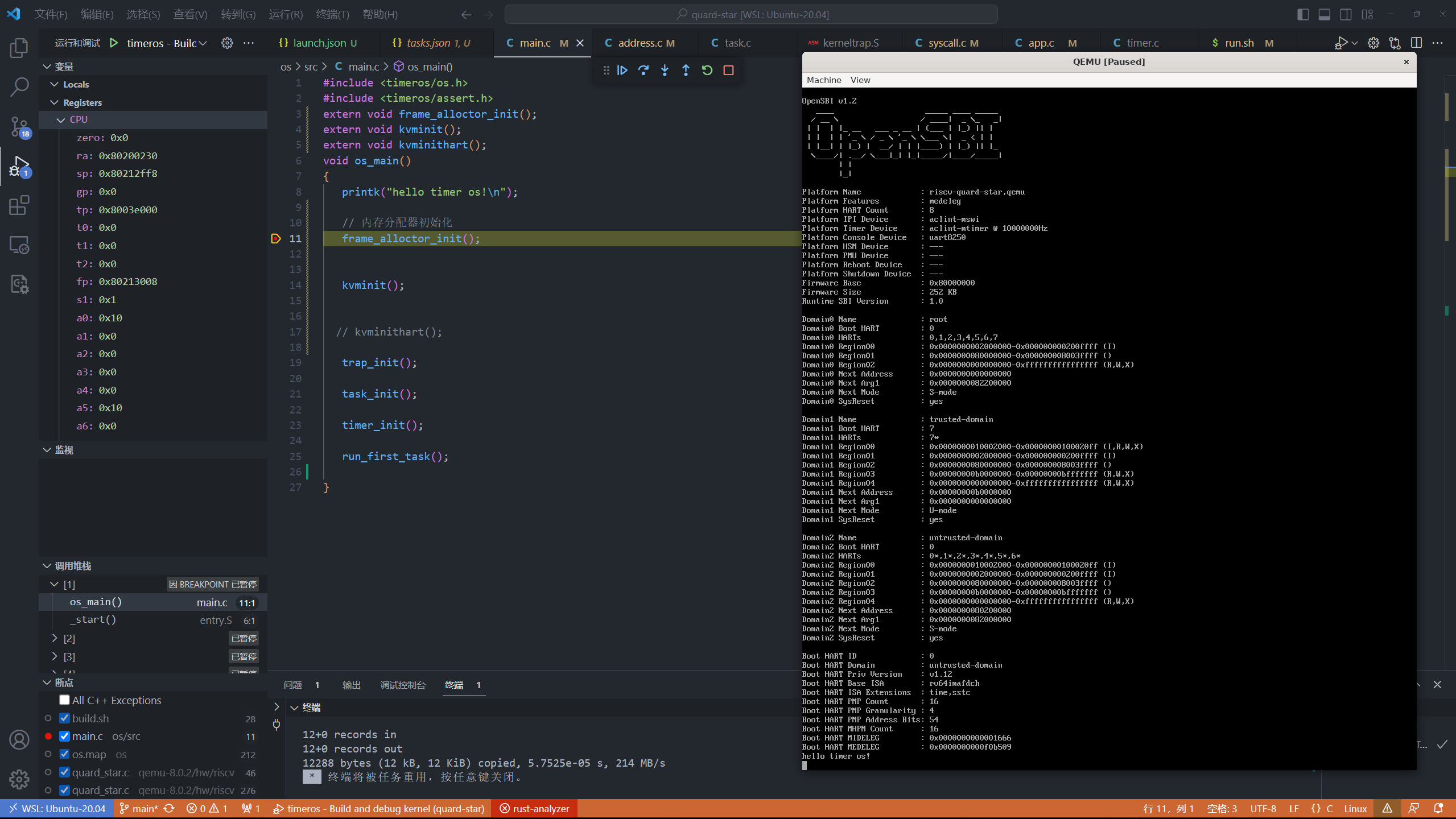Expand the 监视 watch panel
The width and height of the screenshot is (1456, 819).
tap(46, 449)
